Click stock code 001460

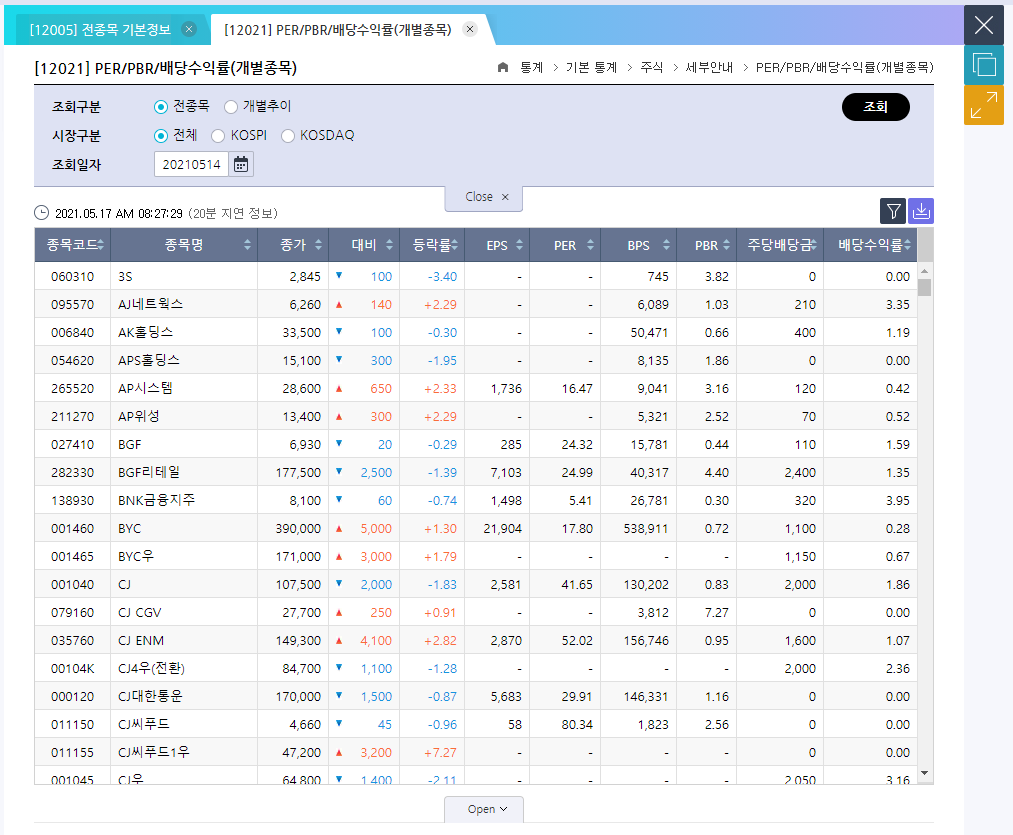click(72, 529)
